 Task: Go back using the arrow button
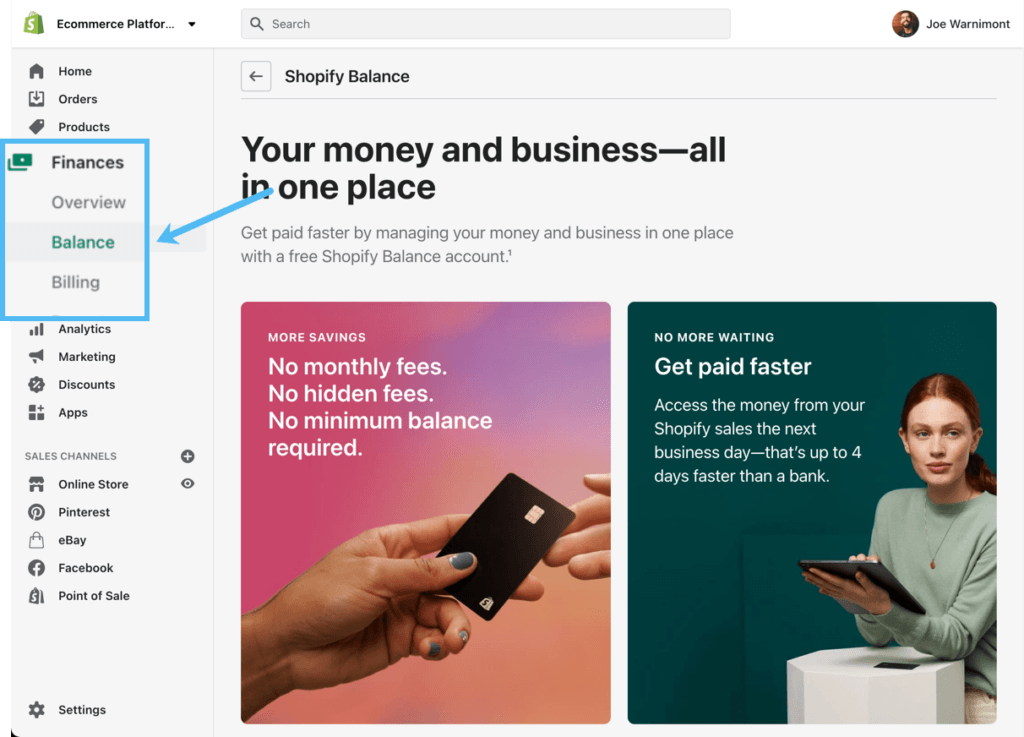256,76
